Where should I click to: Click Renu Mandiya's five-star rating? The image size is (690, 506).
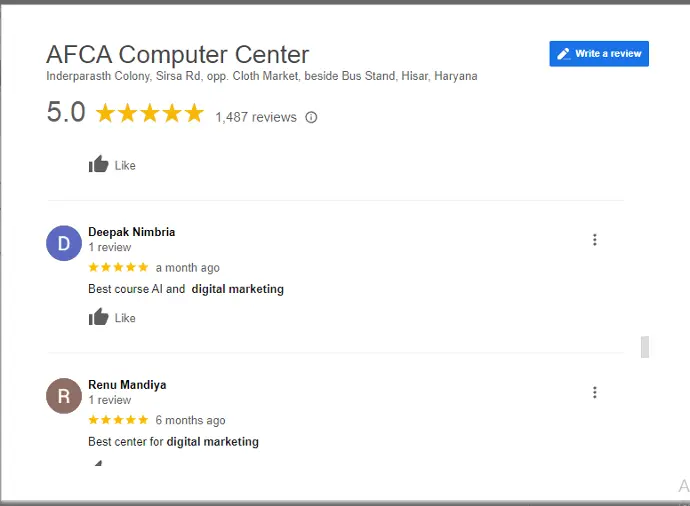pos(118,420)
